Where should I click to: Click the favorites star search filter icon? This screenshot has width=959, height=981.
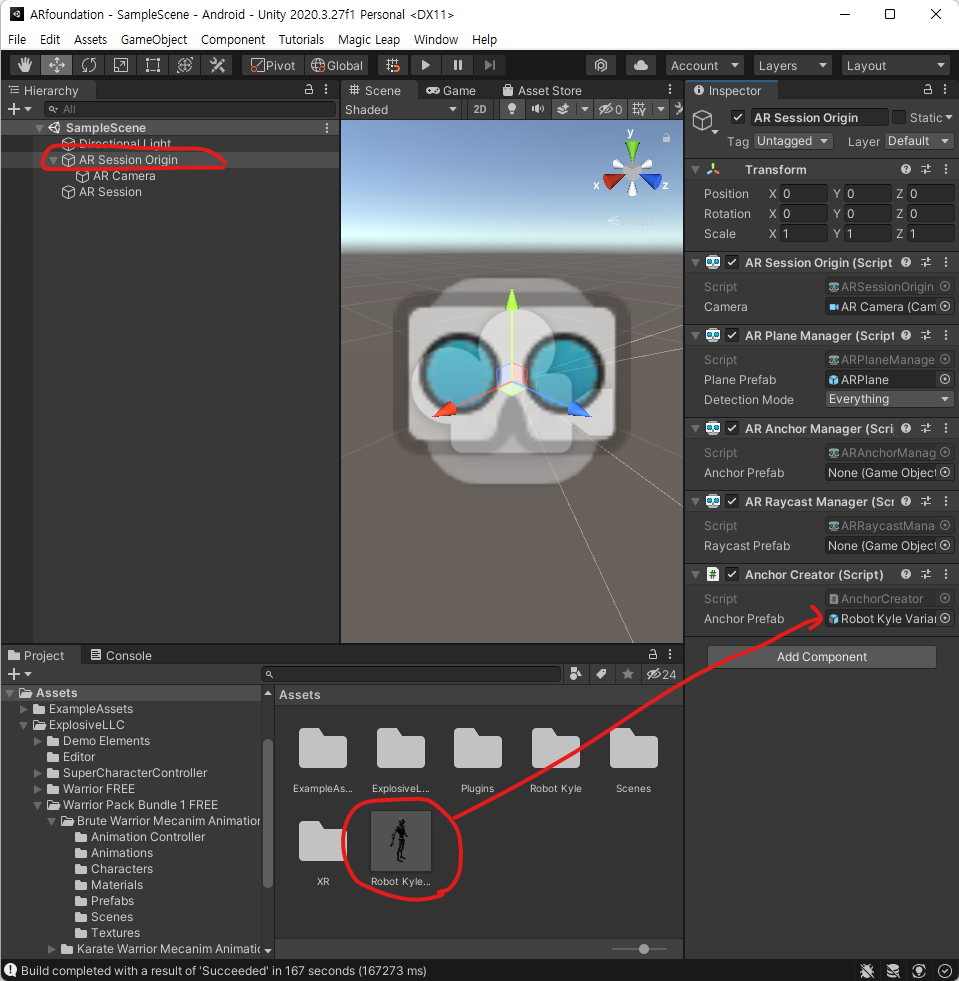pos(627,674)
